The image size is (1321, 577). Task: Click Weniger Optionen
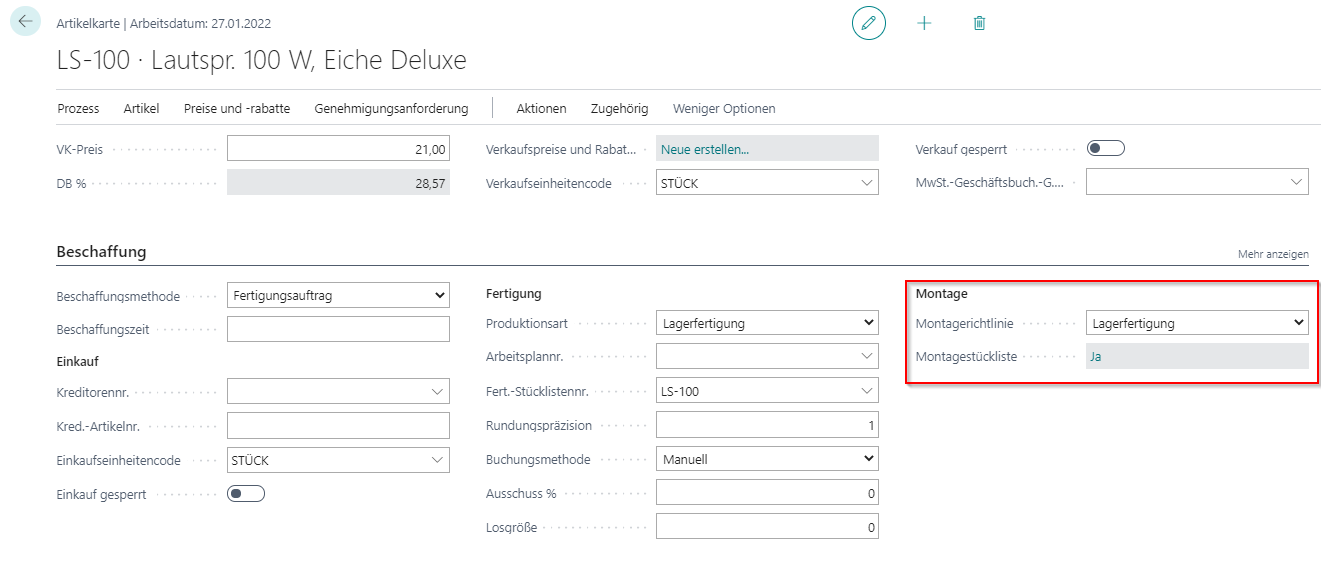723,108
